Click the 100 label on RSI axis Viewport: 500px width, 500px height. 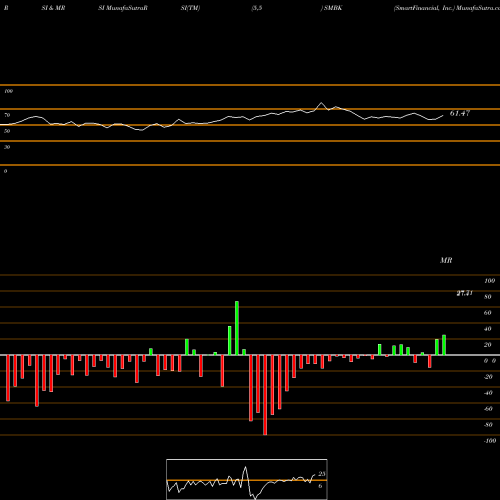(8, 91)
